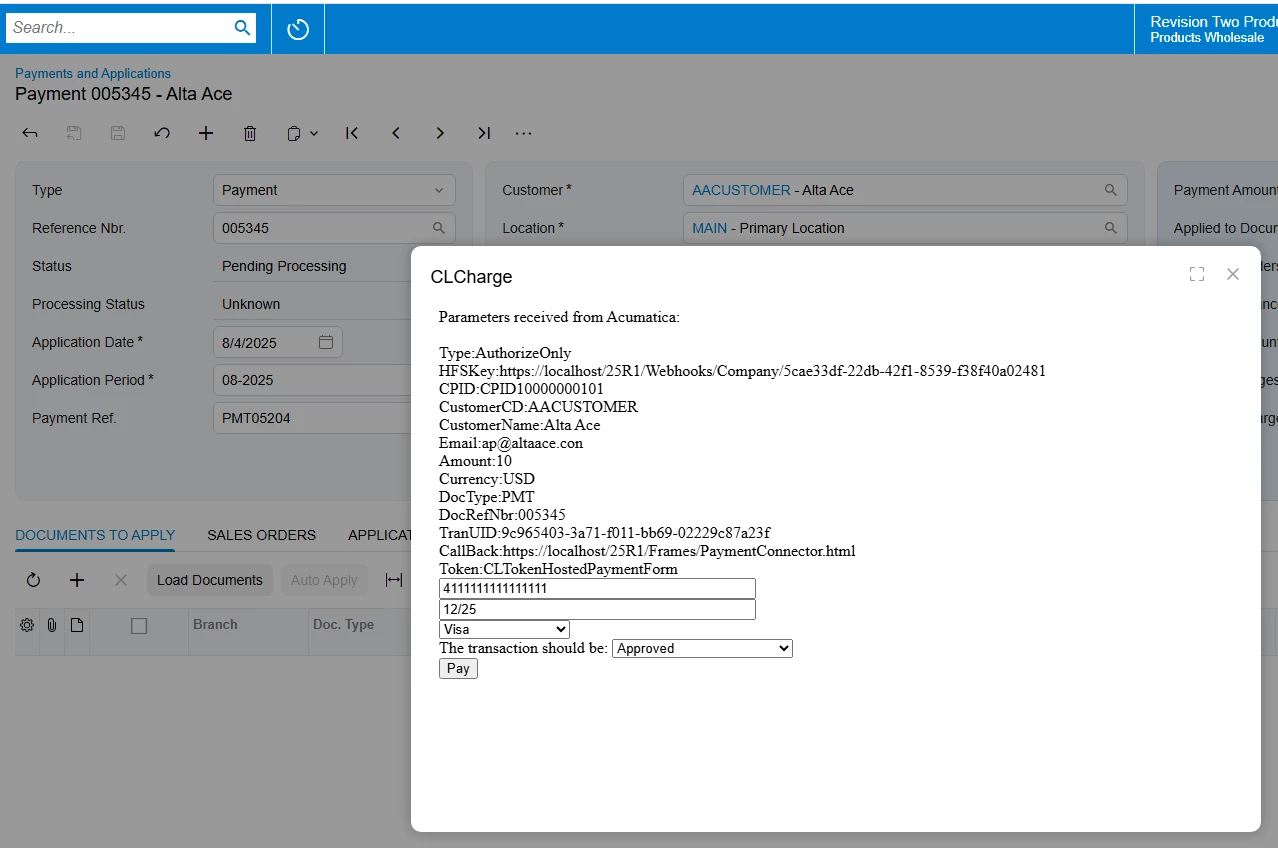
Task: Refresh the Documents to Apply grid
Action: click(33, 580)
